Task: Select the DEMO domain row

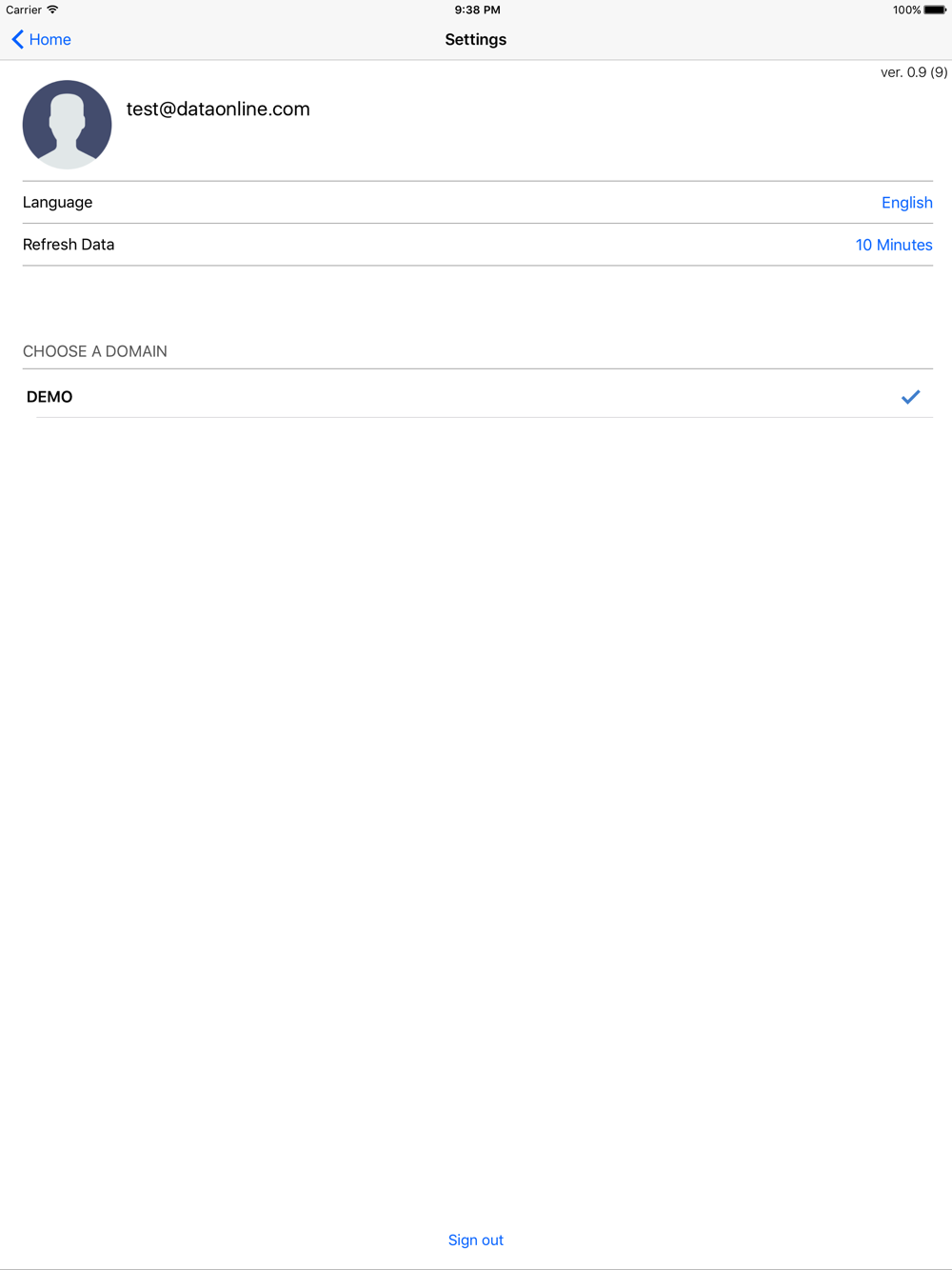Action: [381, 397]
